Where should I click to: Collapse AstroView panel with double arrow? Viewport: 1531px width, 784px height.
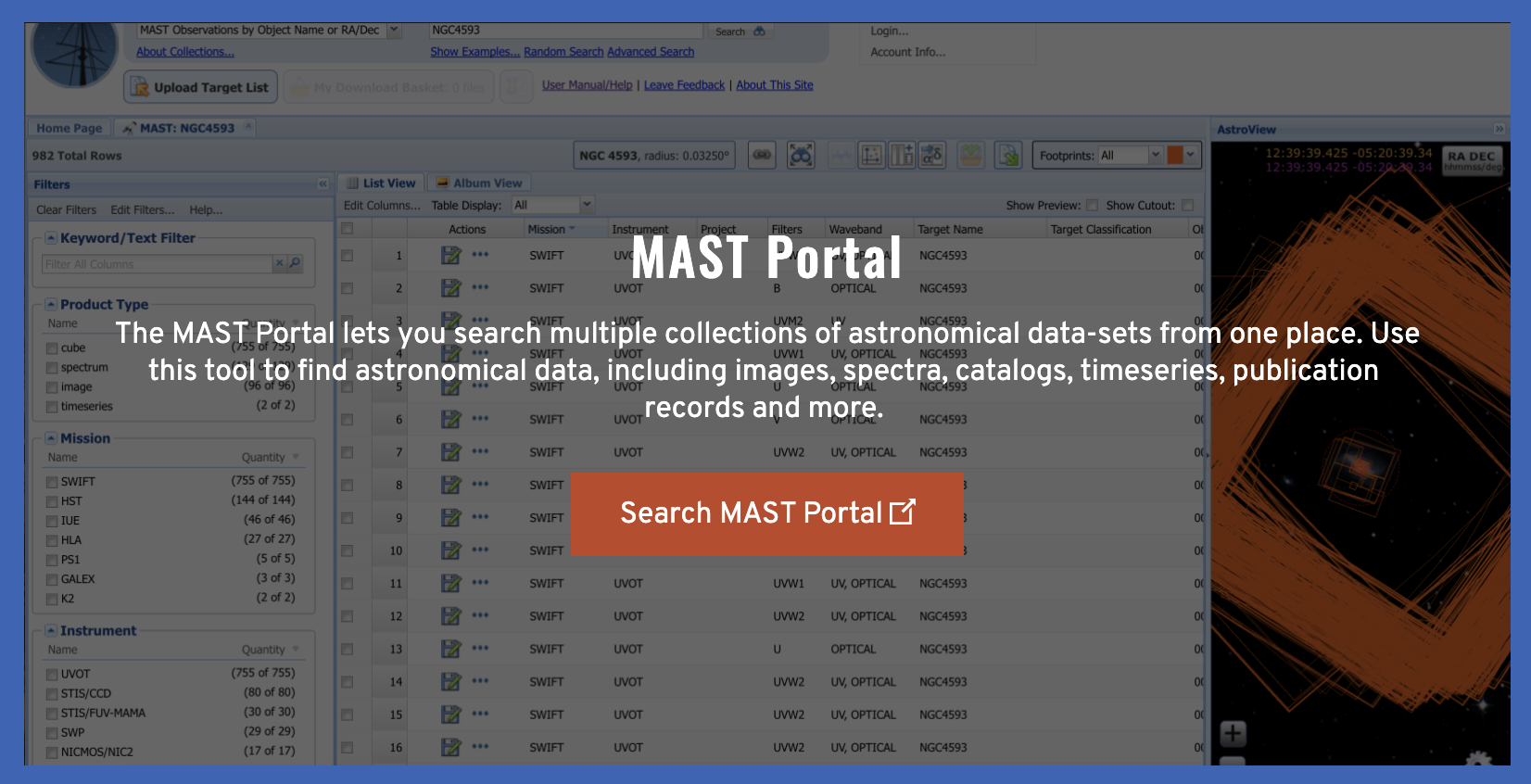pyautogui.click(x=1499, y=129)
